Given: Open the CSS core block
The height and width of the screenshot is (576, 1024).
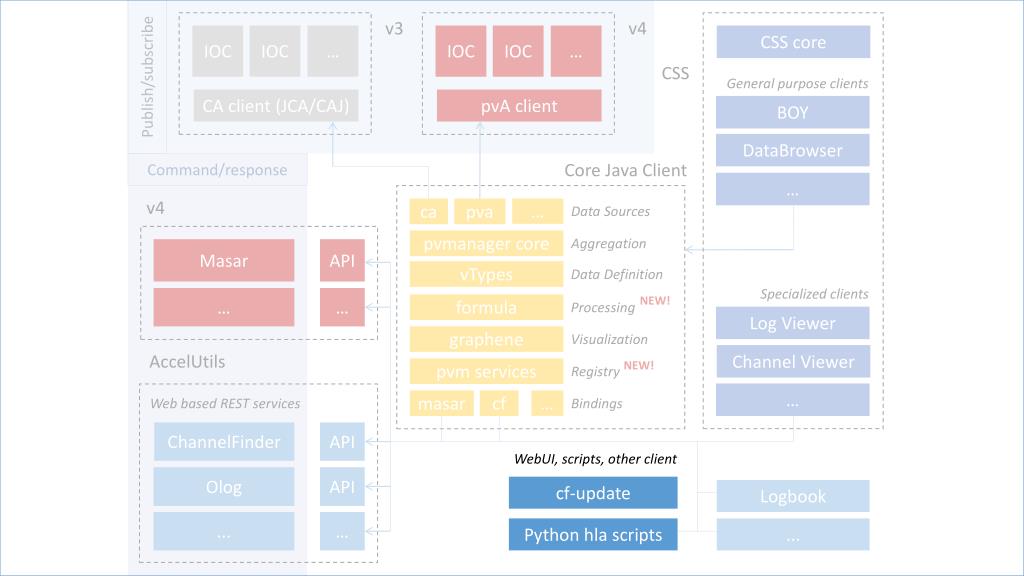Looking at the screenshot, I should click(793, 42).
